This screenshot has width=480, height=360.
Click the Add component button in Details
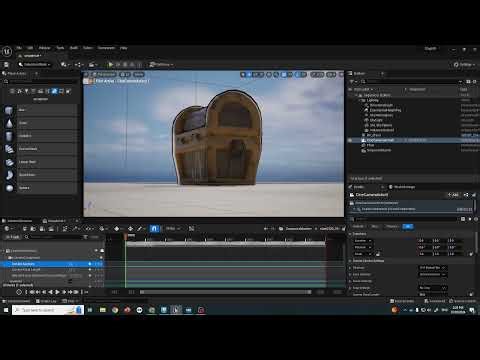click(453, 195)
